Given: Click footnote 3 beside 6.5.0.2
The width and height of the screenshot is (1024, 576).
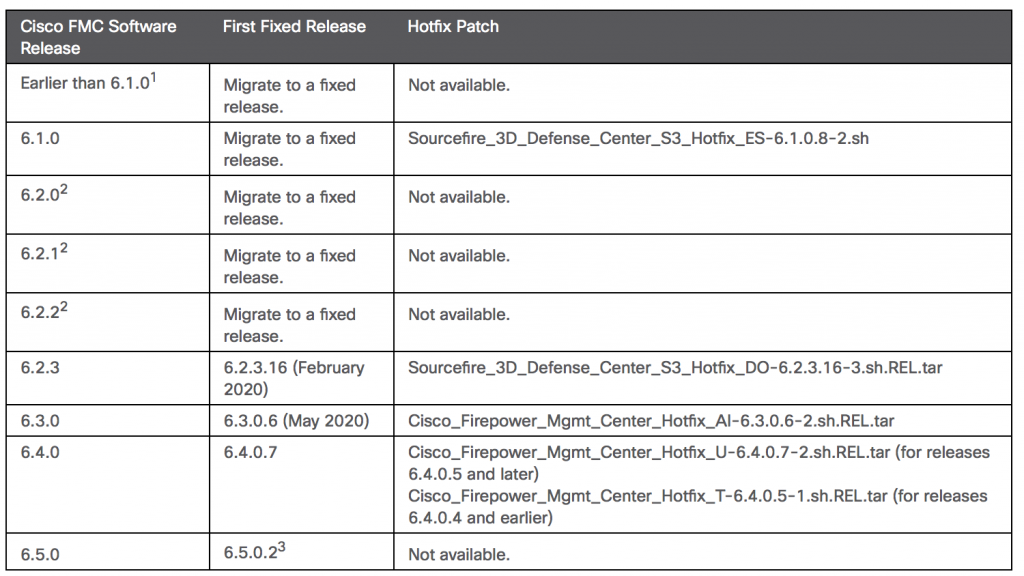Looking at the screenshot, I should pyautogui.click(x=281, y=547).
